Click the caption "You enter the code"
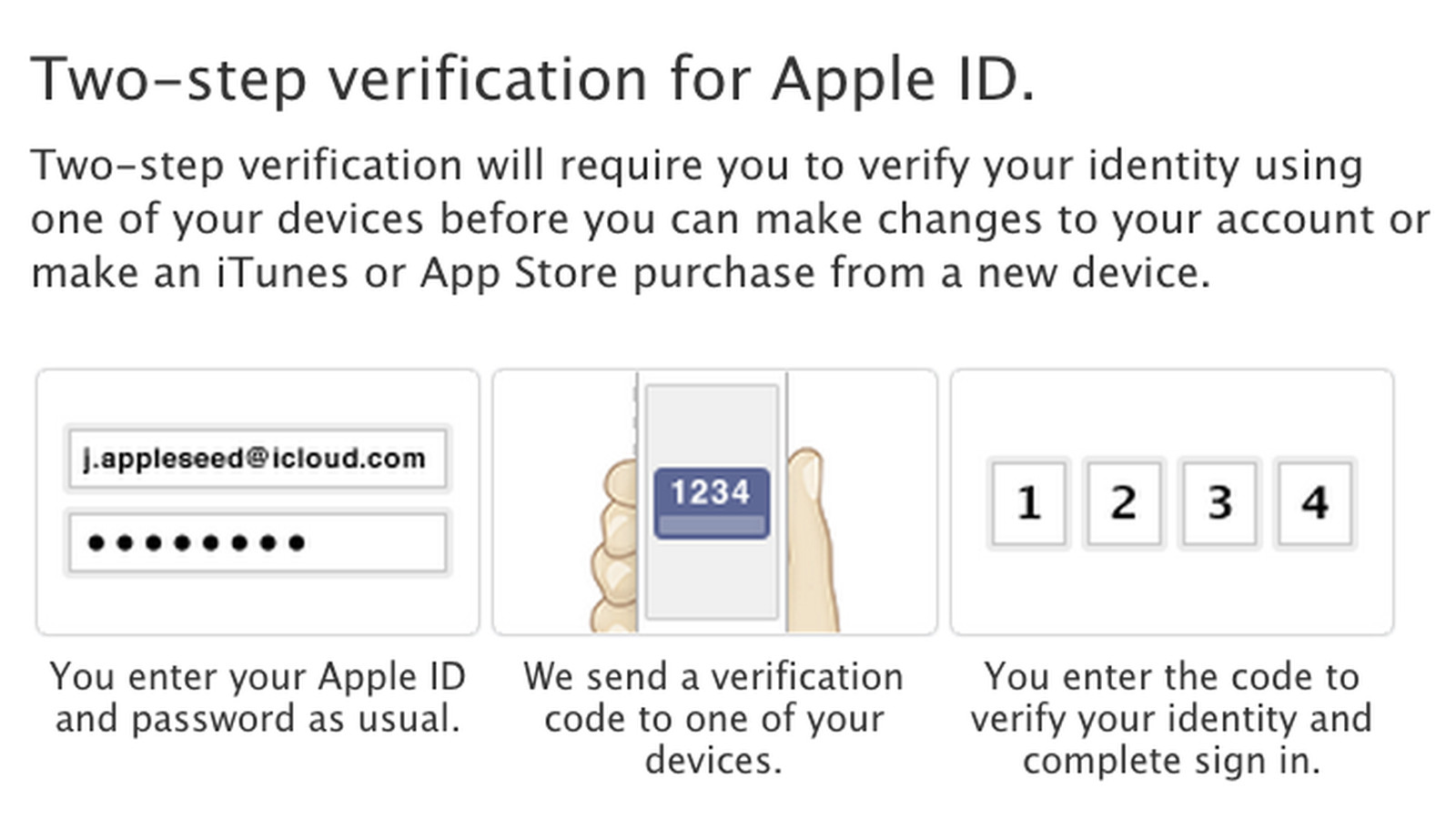 pos(1171,677)
